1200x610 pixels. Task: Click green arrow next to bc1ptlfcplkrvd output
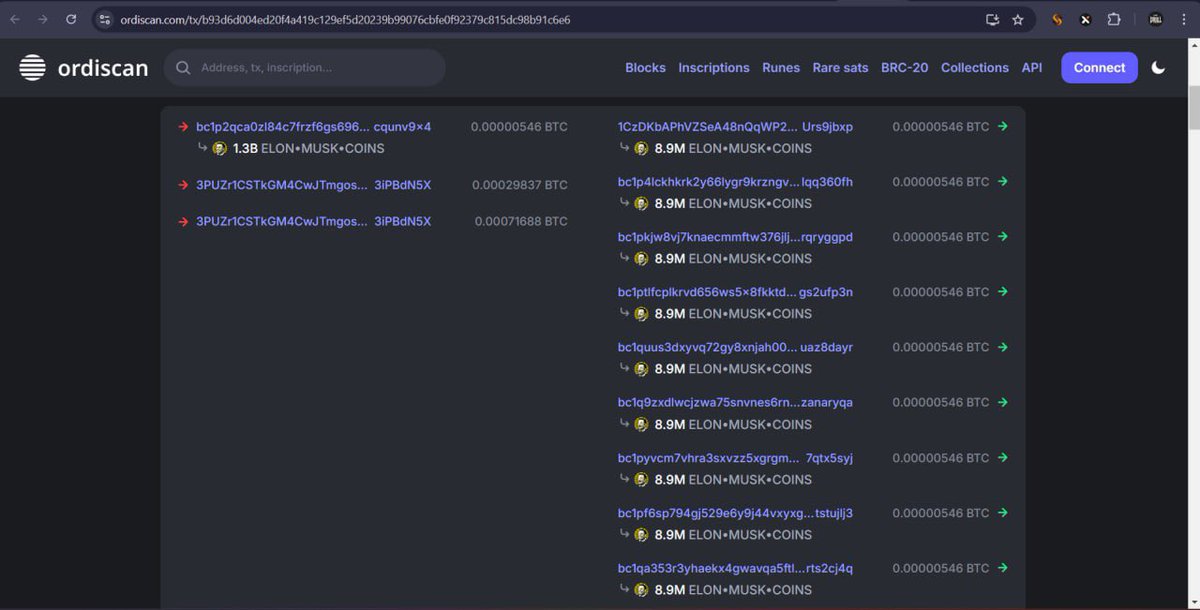(1003, 292)
